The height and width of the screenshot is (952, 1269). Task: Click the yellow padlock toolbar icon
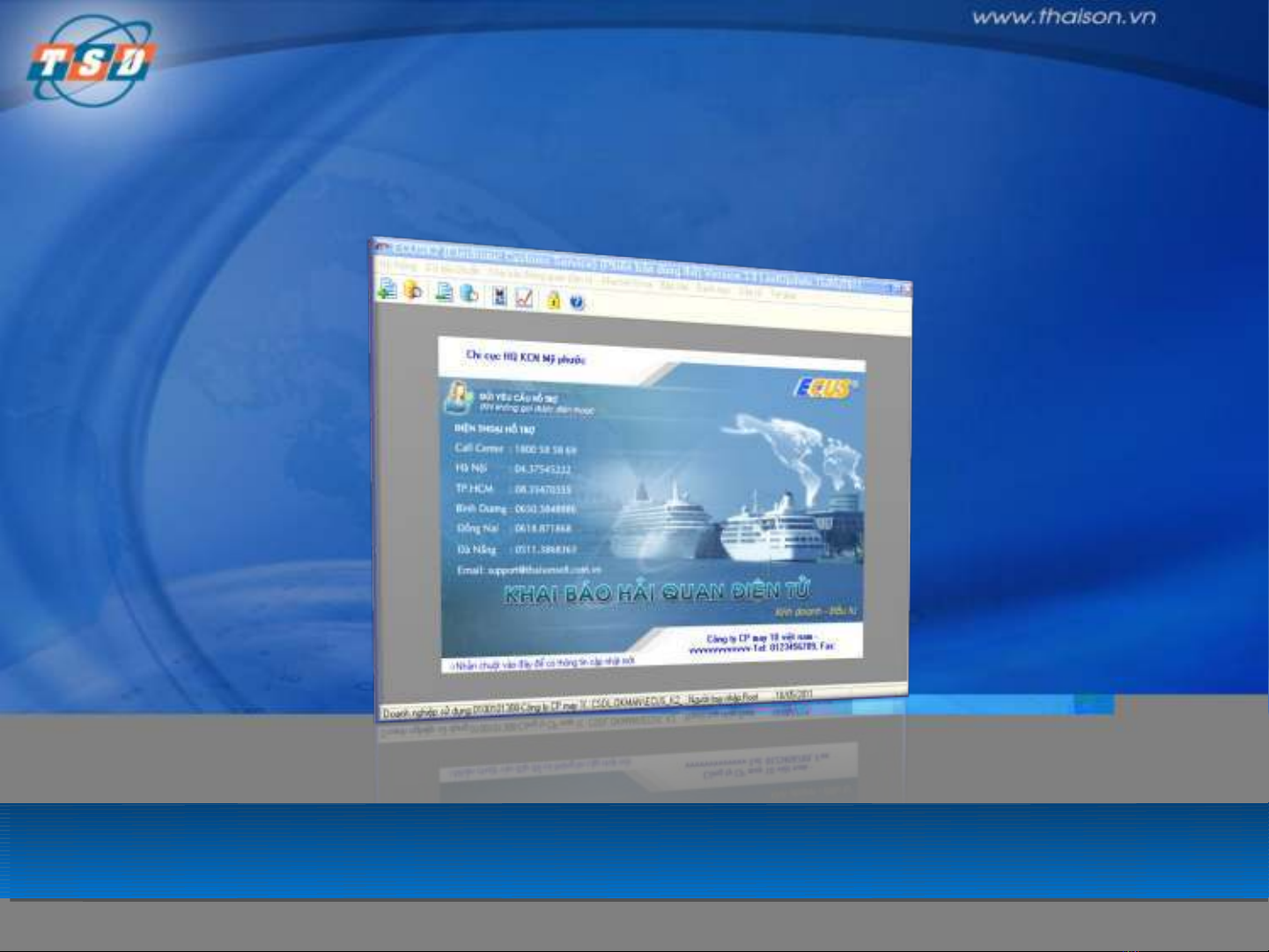click(553, 300)
